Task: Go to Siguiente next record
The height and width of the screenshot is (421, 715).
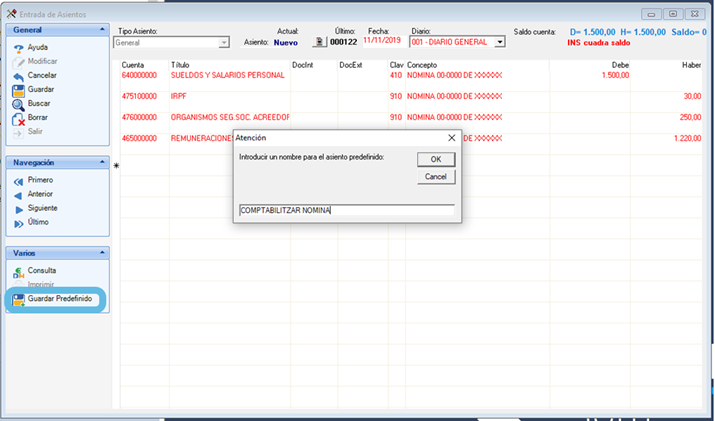Action: (18, 209)
